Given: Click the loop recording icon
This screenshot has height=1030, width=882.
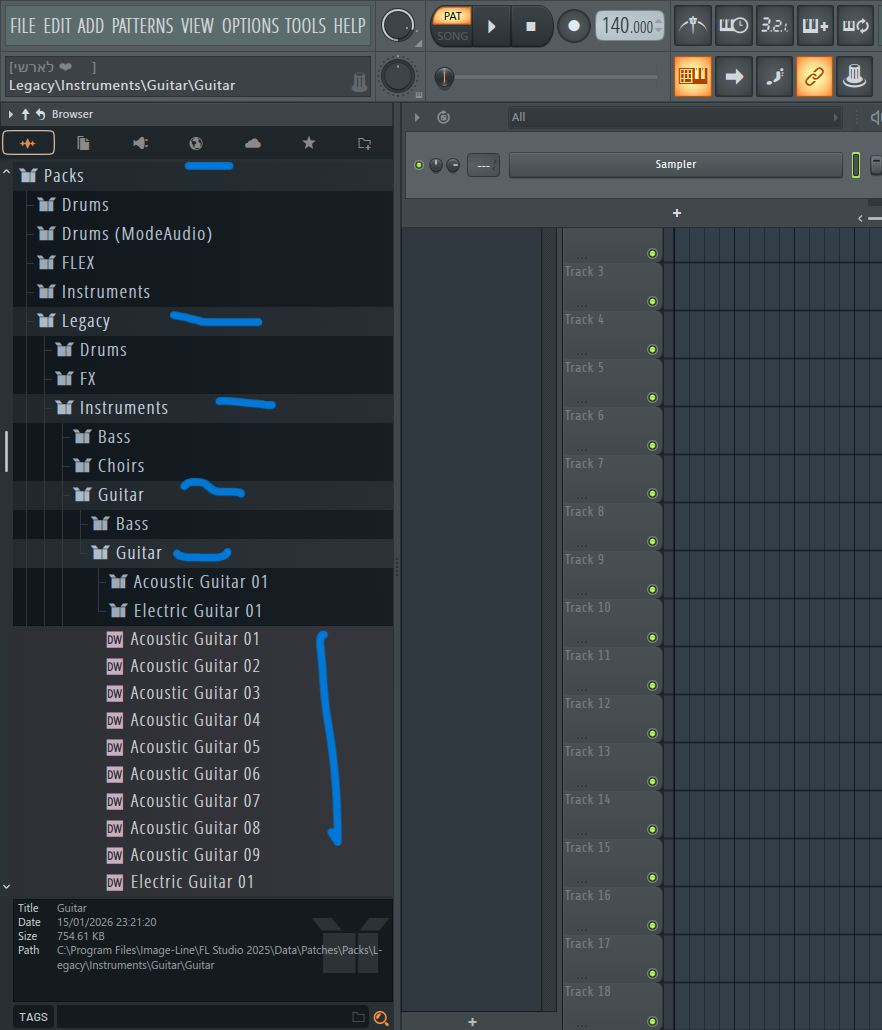Looking at the screenshot, I should pos(854,26).
